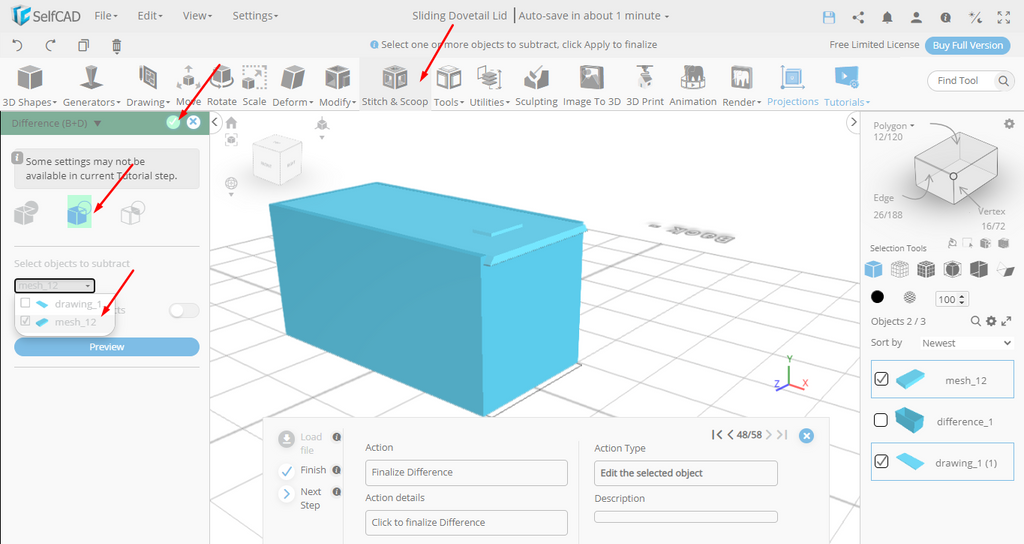The image size is (1024, 544).
Task: Toggle fullscreen mode icon
Action: pos(1004,18)
